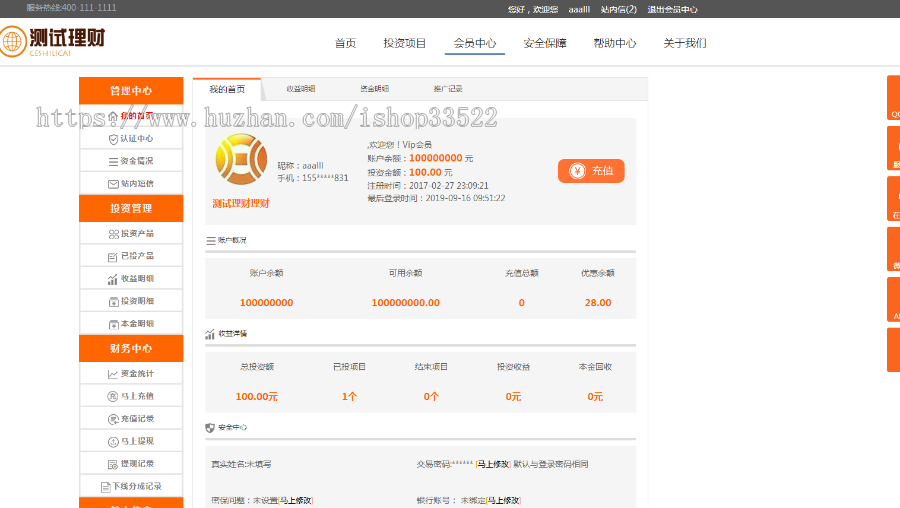Click the gold coin avatar image

pyautogui.click(x=241, y=159)
